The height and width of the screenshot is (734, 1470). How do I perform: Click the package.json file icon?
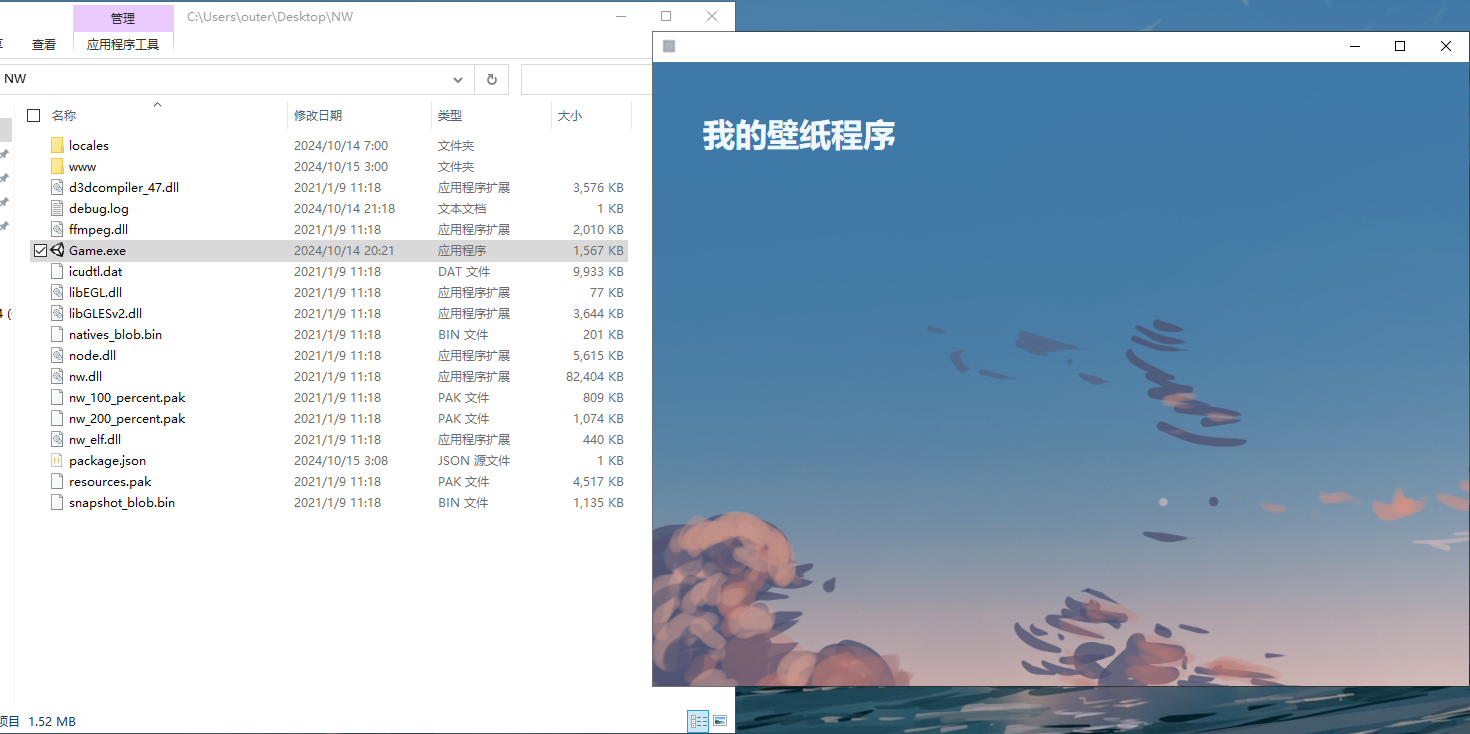tap(57, 461)
